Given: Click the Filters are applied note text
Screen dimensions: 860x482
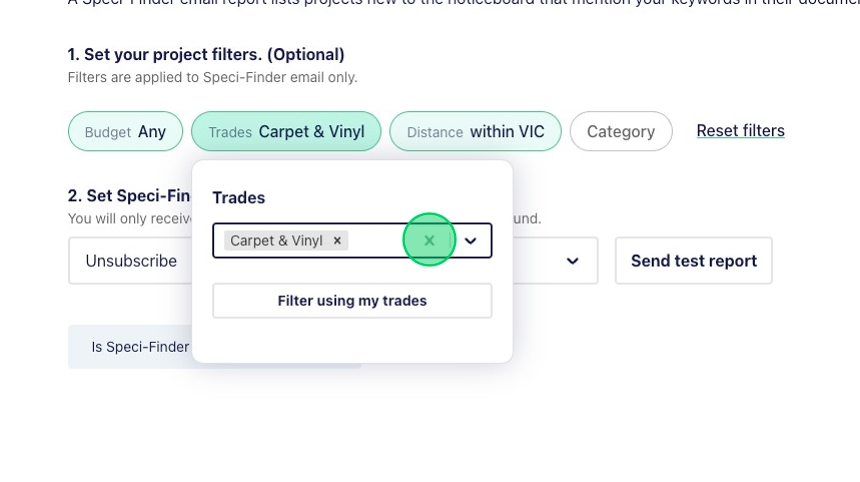Looking at the screenshot, I should coord(212,77).
